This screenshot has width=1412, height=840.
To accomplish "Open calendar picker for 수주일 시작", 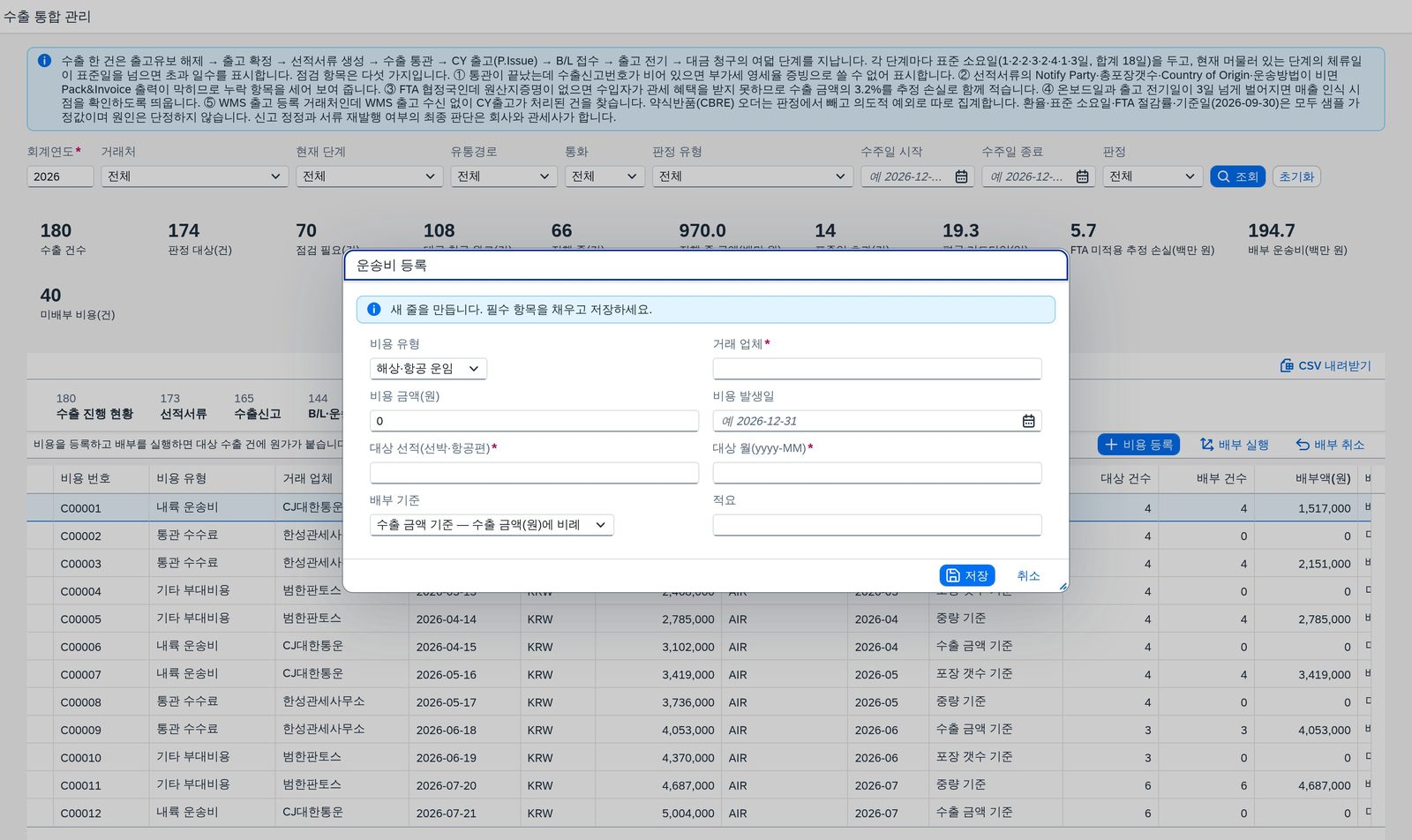I will click(961, 176).
